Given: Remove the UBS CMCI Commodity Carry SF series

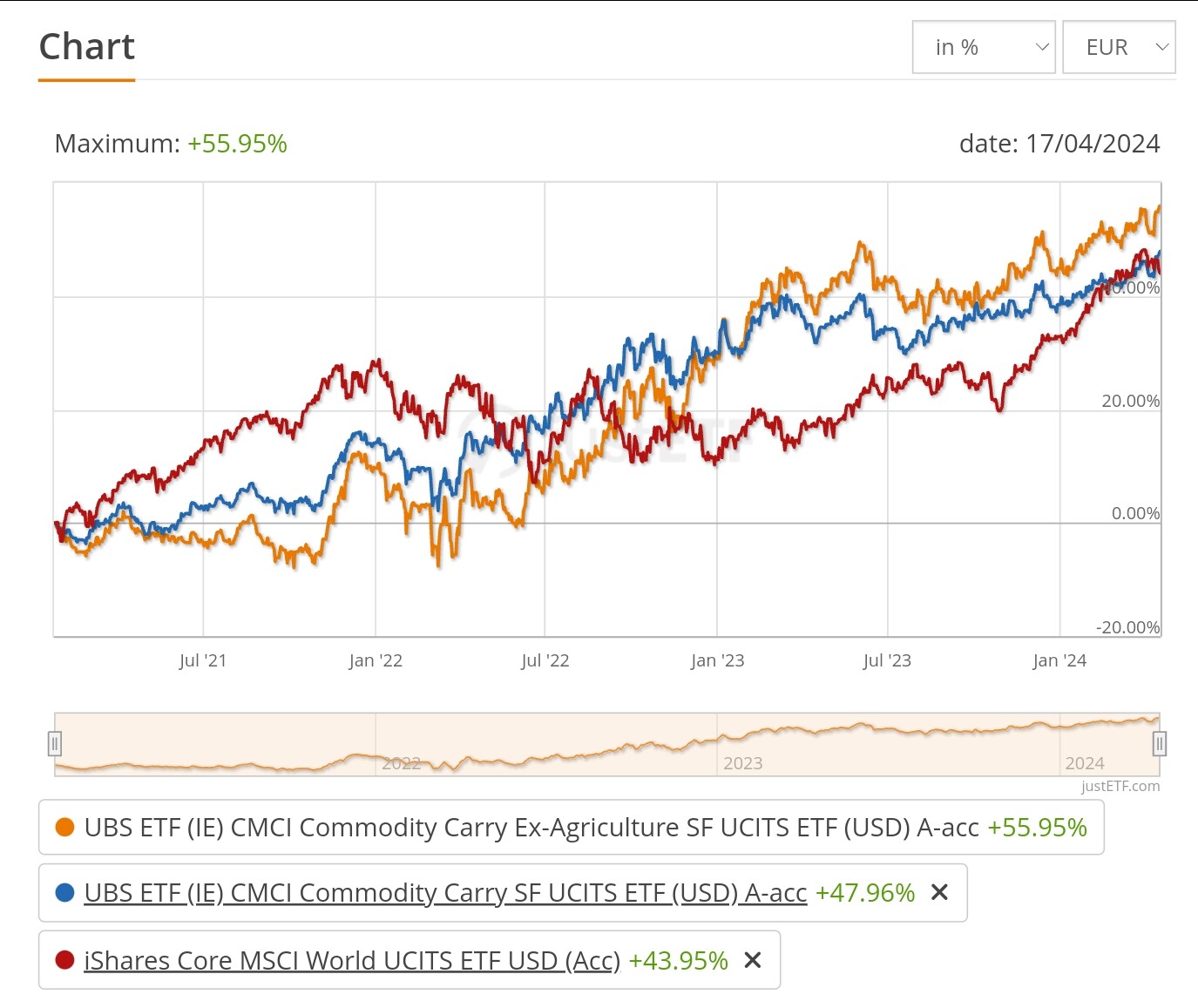Looking at the screenshot, I should pyautogui.click(x=939, y=892).
